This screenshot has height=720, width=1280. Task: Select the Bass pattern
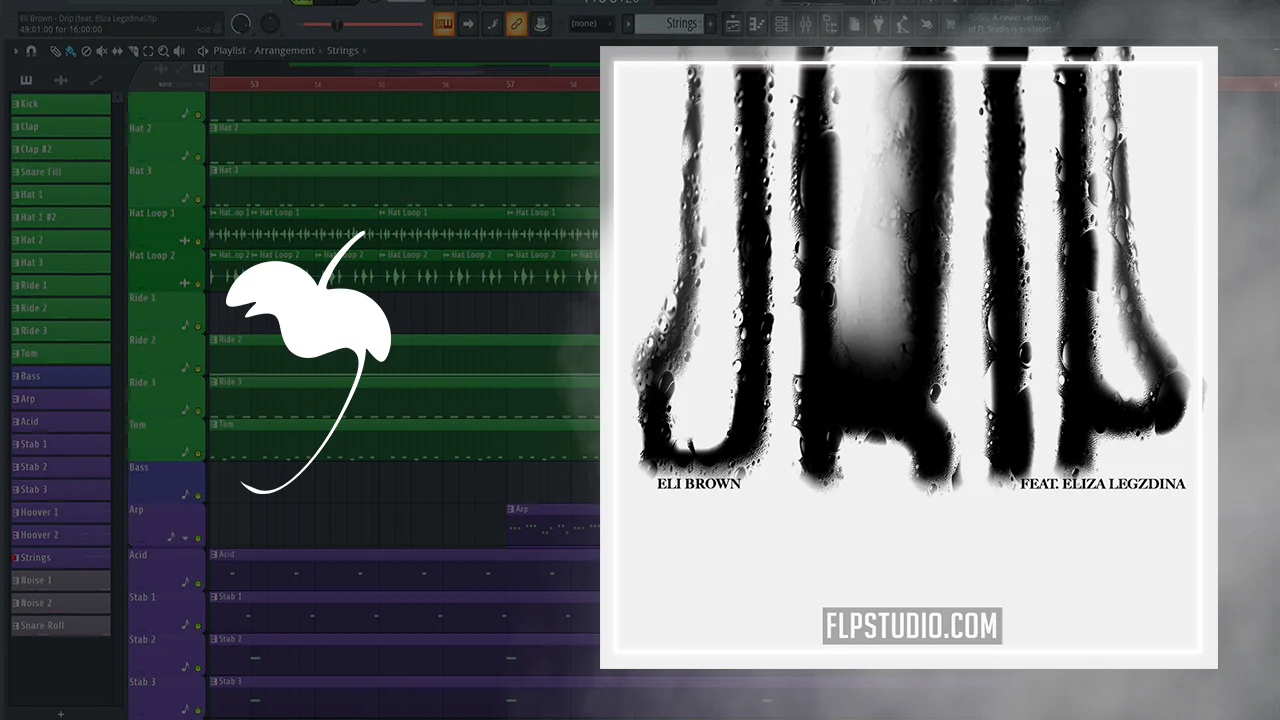pos(60,376)
